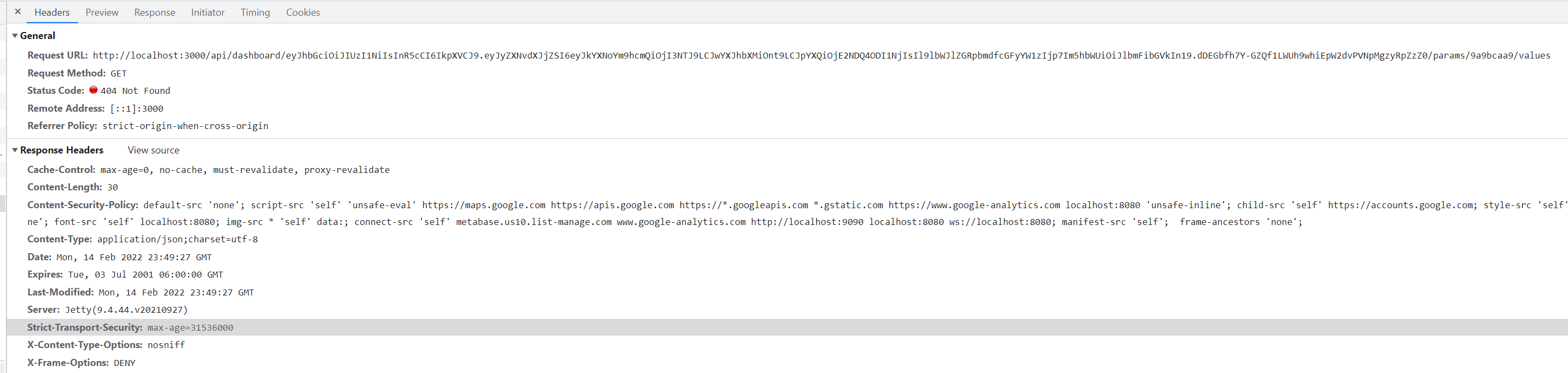Switch to the Preview tab
1568x373 pixels.
pos(101,12)
